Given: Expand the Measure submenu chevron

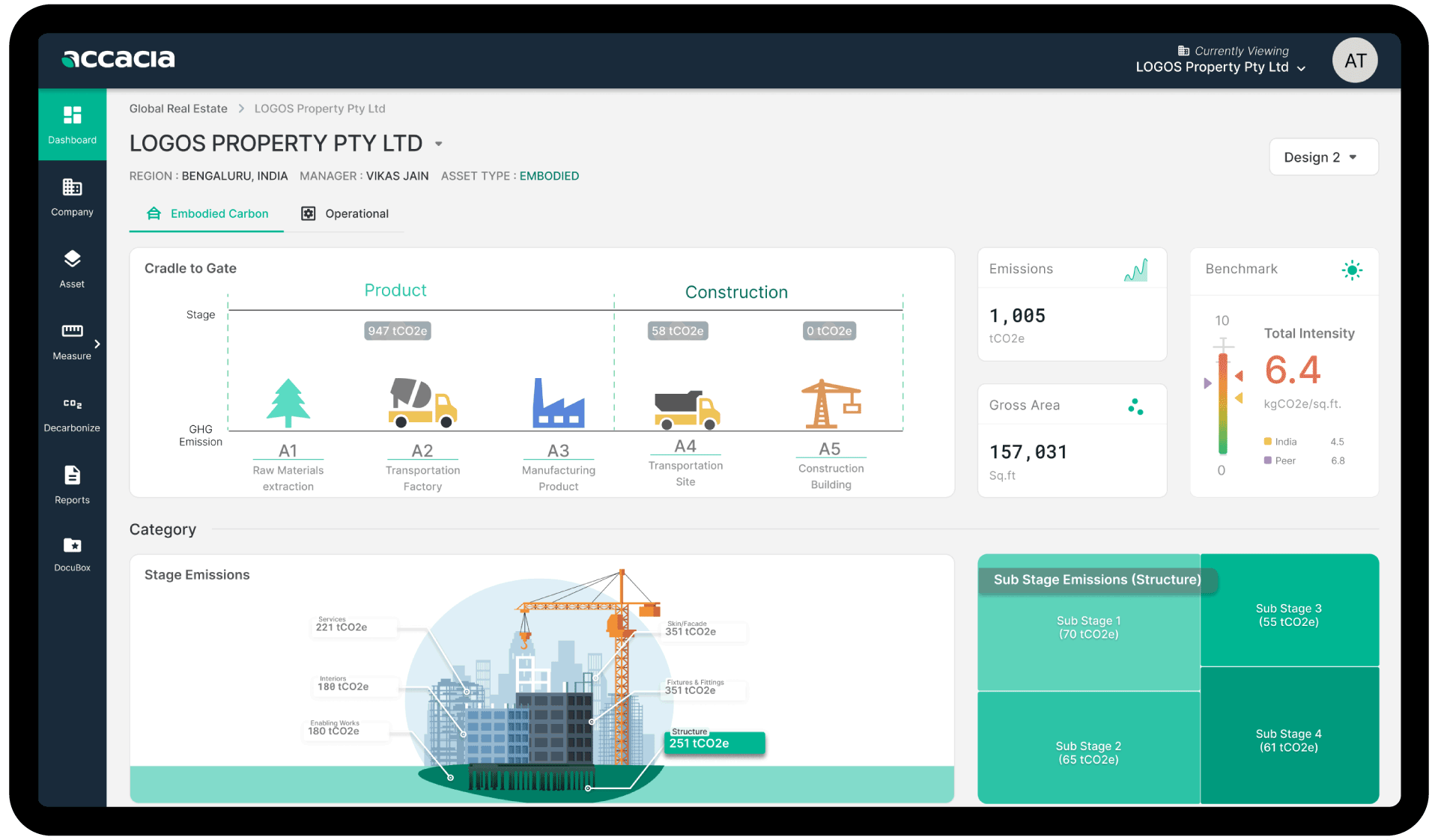Looking at the screenshot, I should coord(97,344).
